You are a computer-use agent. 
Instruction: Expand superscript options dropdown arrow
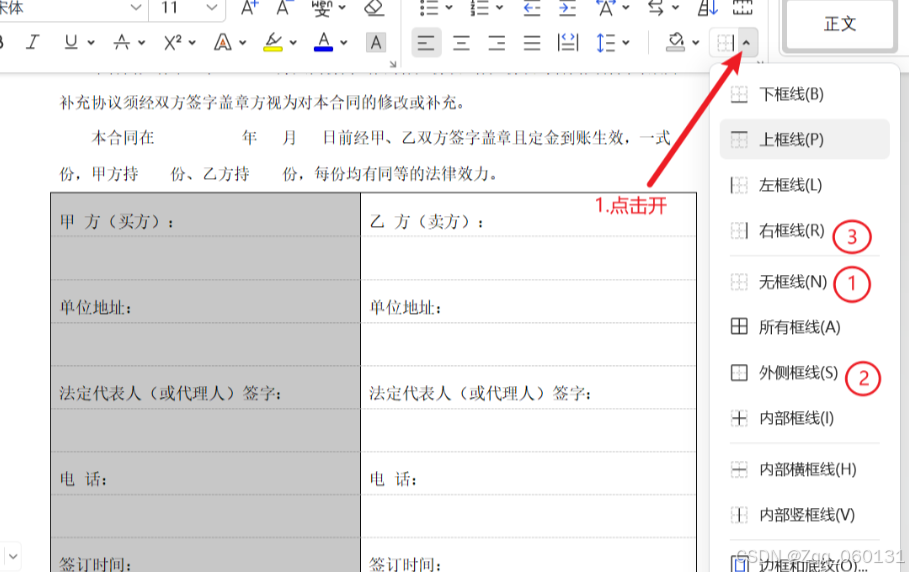click(192, 42)
